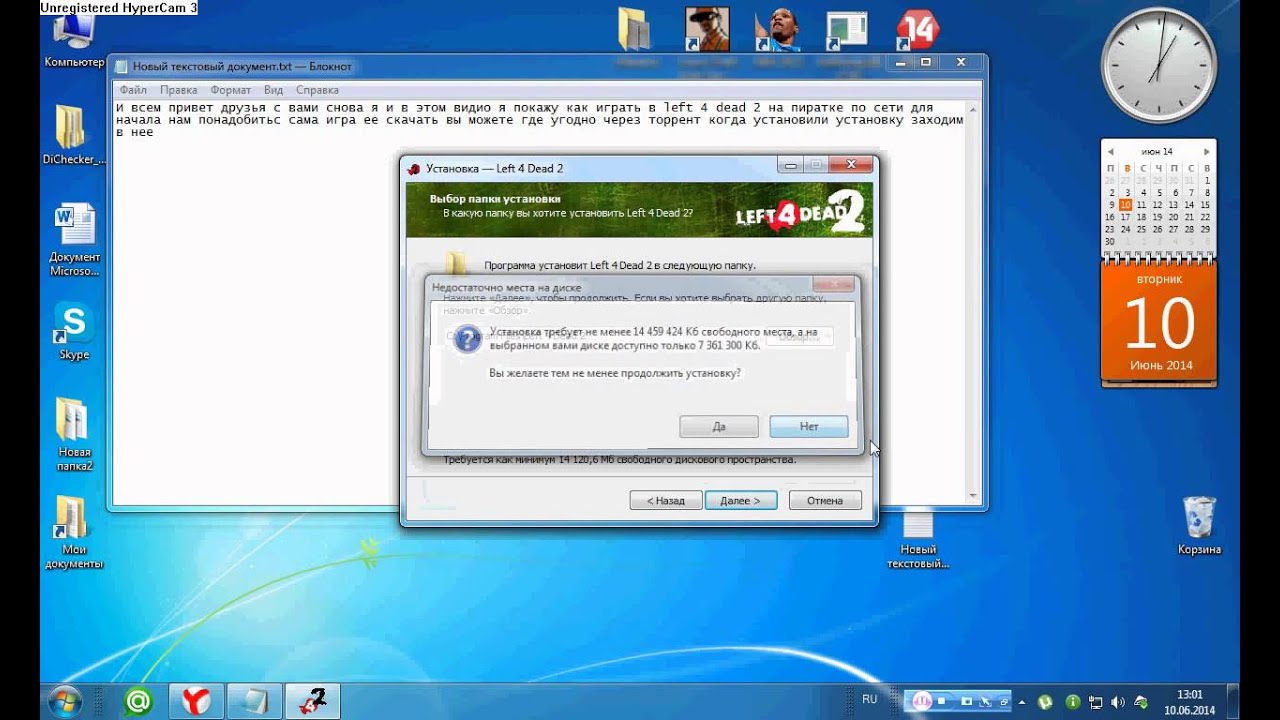The width and height of the screenshot is (1280, 720).
Task: Open Файл menu in Notepad
Action: coord(133,90)
